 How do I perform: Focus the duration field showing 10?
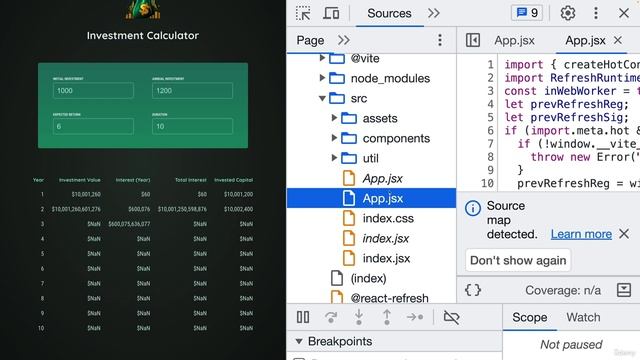(192, 127)
